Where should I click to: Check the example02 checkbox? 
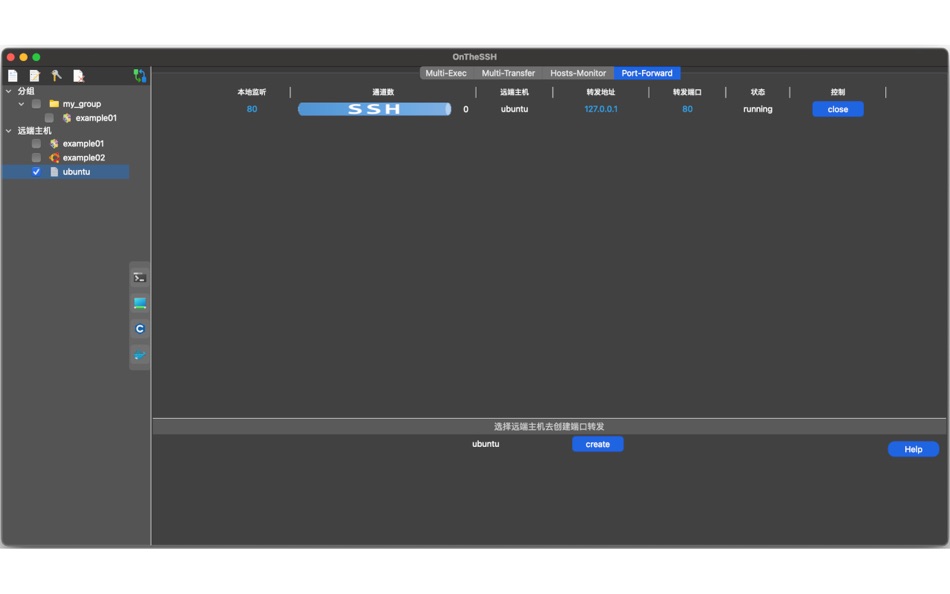[x=36, y=158]
